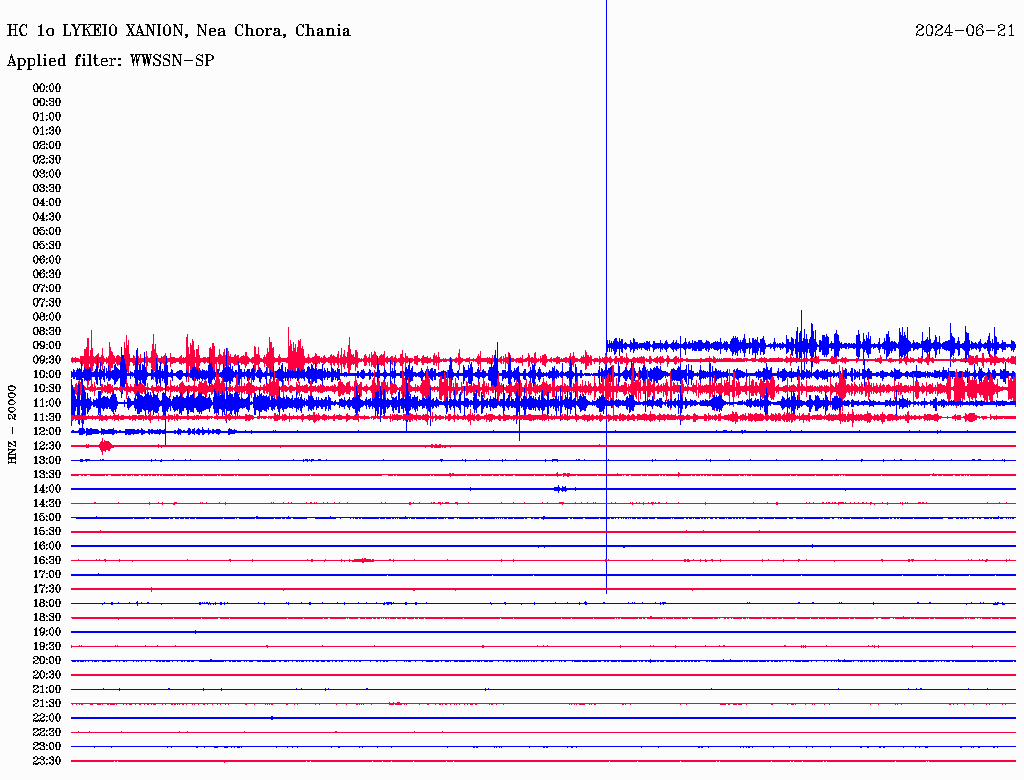Select the 00:00 time label
Viewport: 1024px width, 780px height.
[x=46, y=88]
